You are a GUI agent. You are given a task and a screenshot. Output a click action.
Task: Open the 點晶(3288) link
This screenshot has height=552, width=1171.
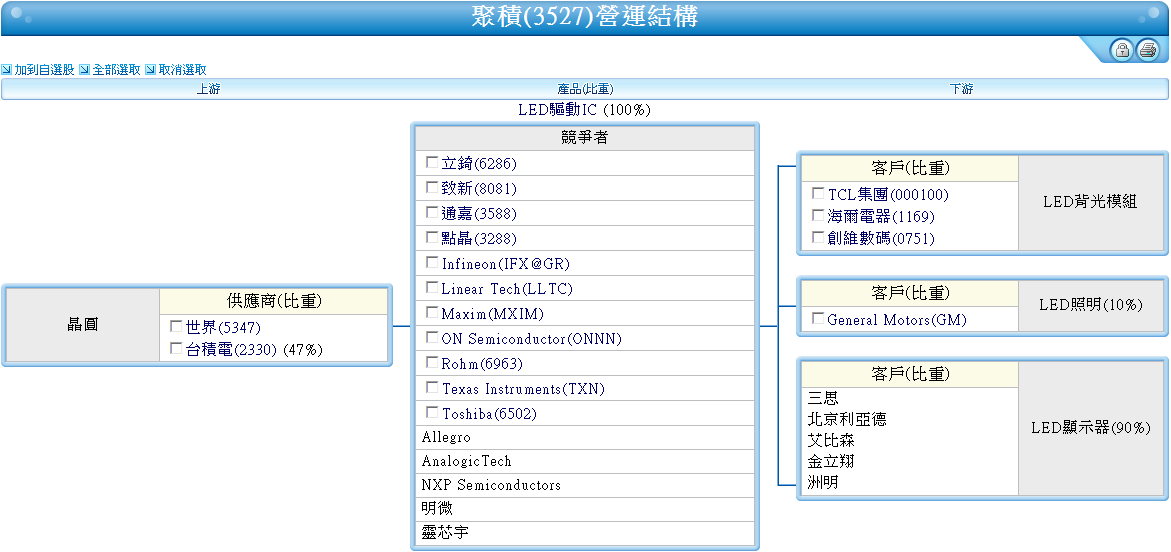[479, 239]
